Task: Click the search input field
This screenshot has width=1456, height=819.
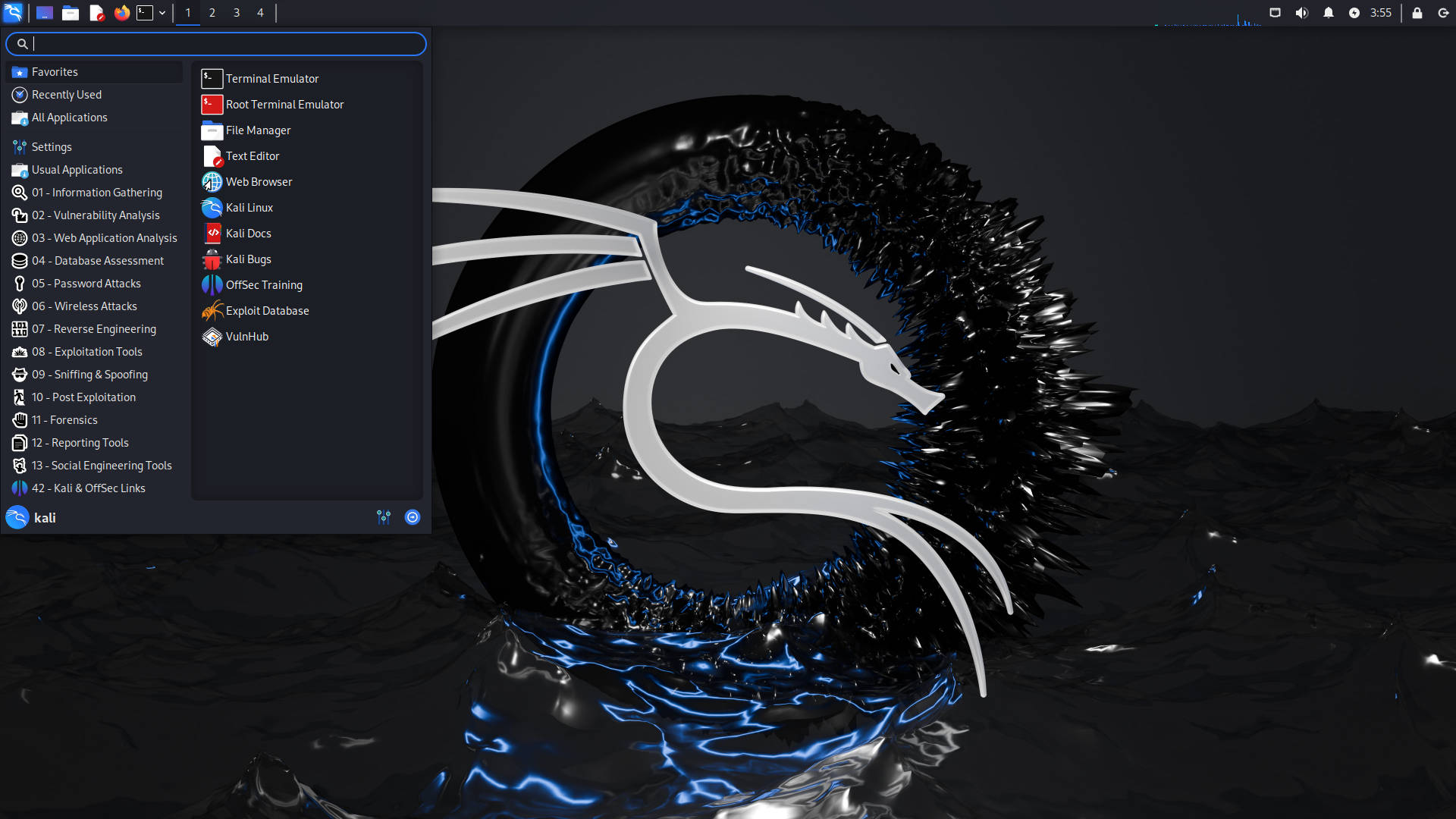Action: (216, 43)
